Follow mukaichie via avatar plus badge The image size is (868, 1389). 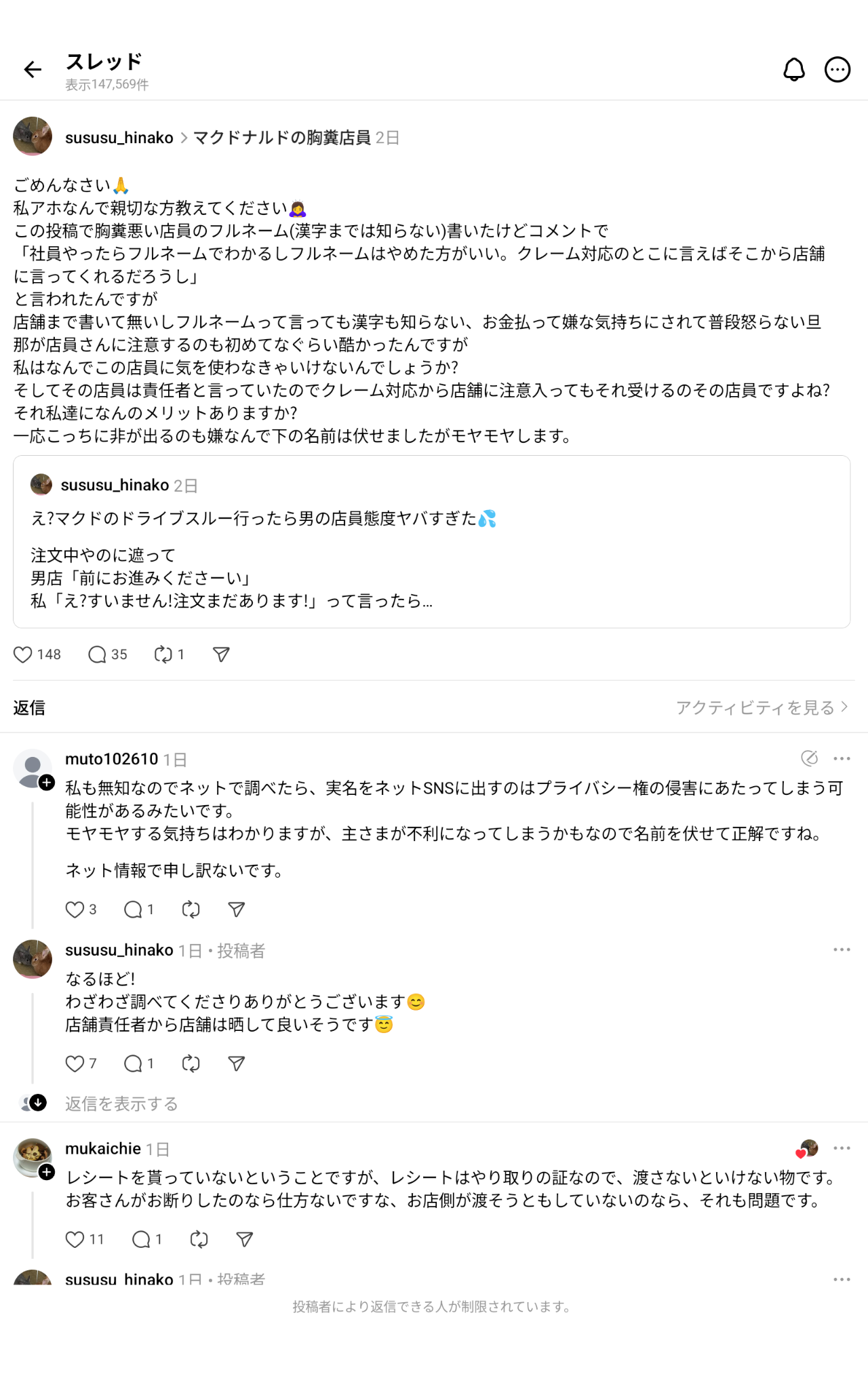point(47,1172)
